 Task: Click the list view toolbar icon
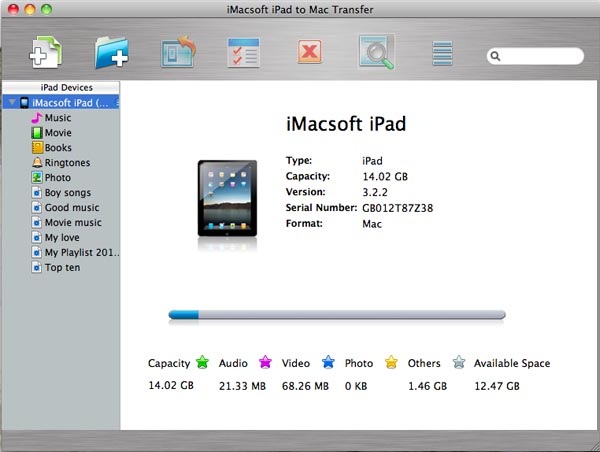[442, 53]
